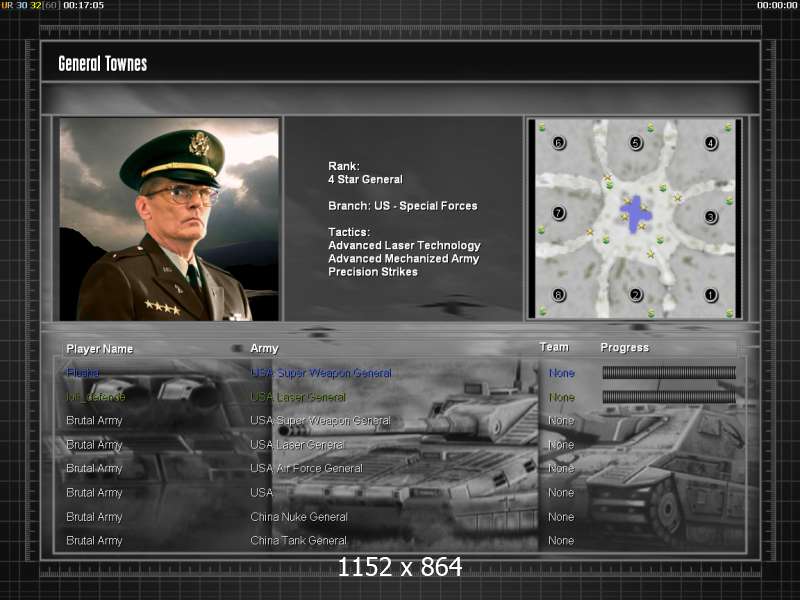Screen dimensions: 800x600
Task: Click the green "USA Laser General" army text
Action: click(x=298, y=397)
